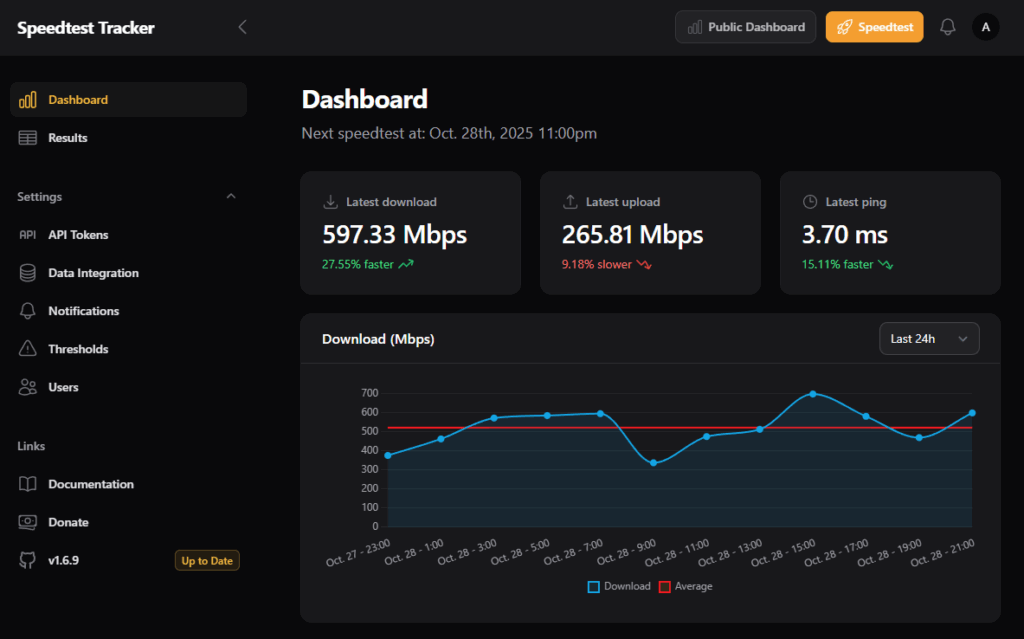Click the Public Dashboard button

[746, 28]
